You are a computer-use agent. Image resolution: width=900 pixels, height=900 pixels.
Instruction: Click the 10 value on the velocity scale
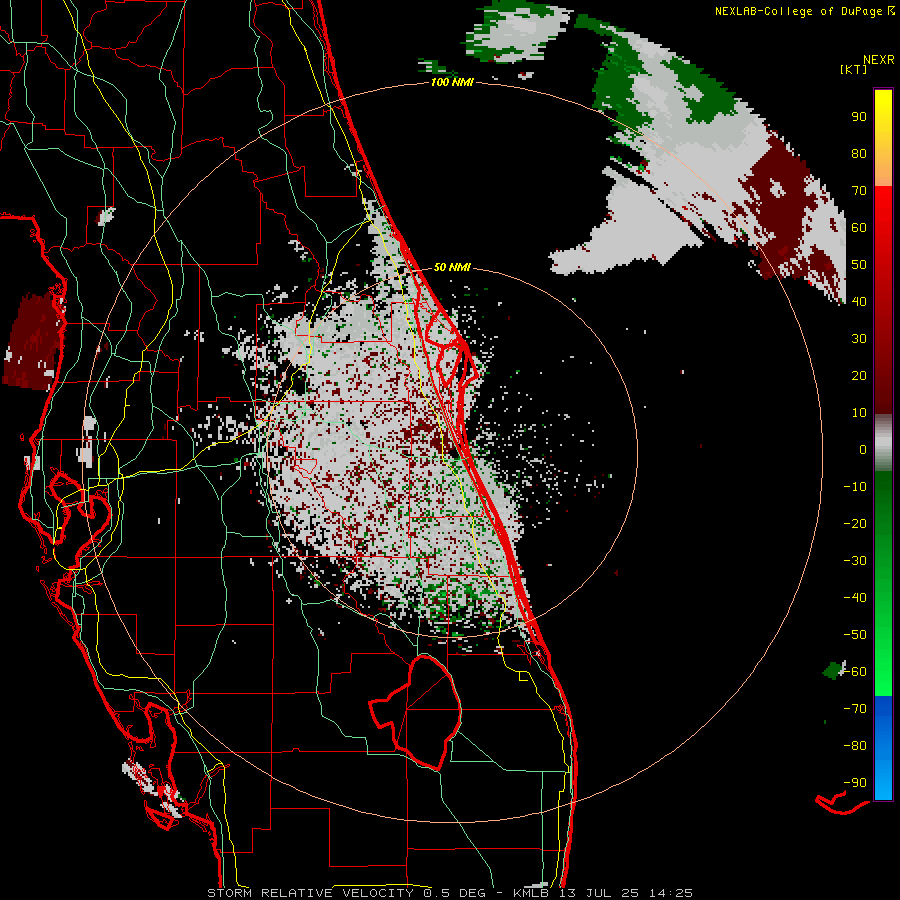click(859, 413)
